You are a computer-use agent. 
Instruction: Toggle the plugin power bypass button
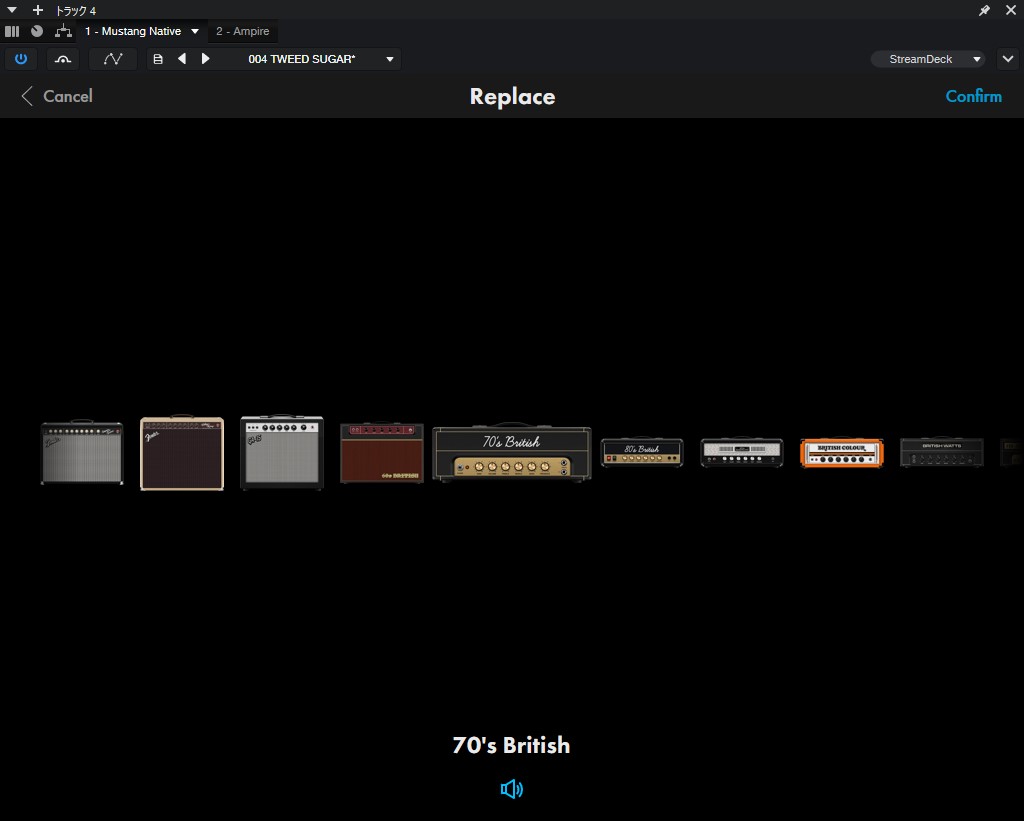tap(21, 59)
